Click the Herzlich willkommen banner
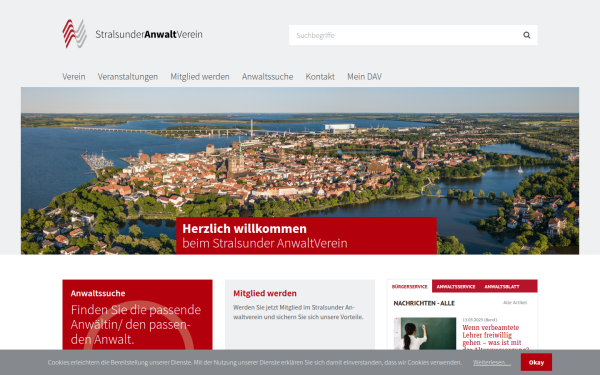 306,236
